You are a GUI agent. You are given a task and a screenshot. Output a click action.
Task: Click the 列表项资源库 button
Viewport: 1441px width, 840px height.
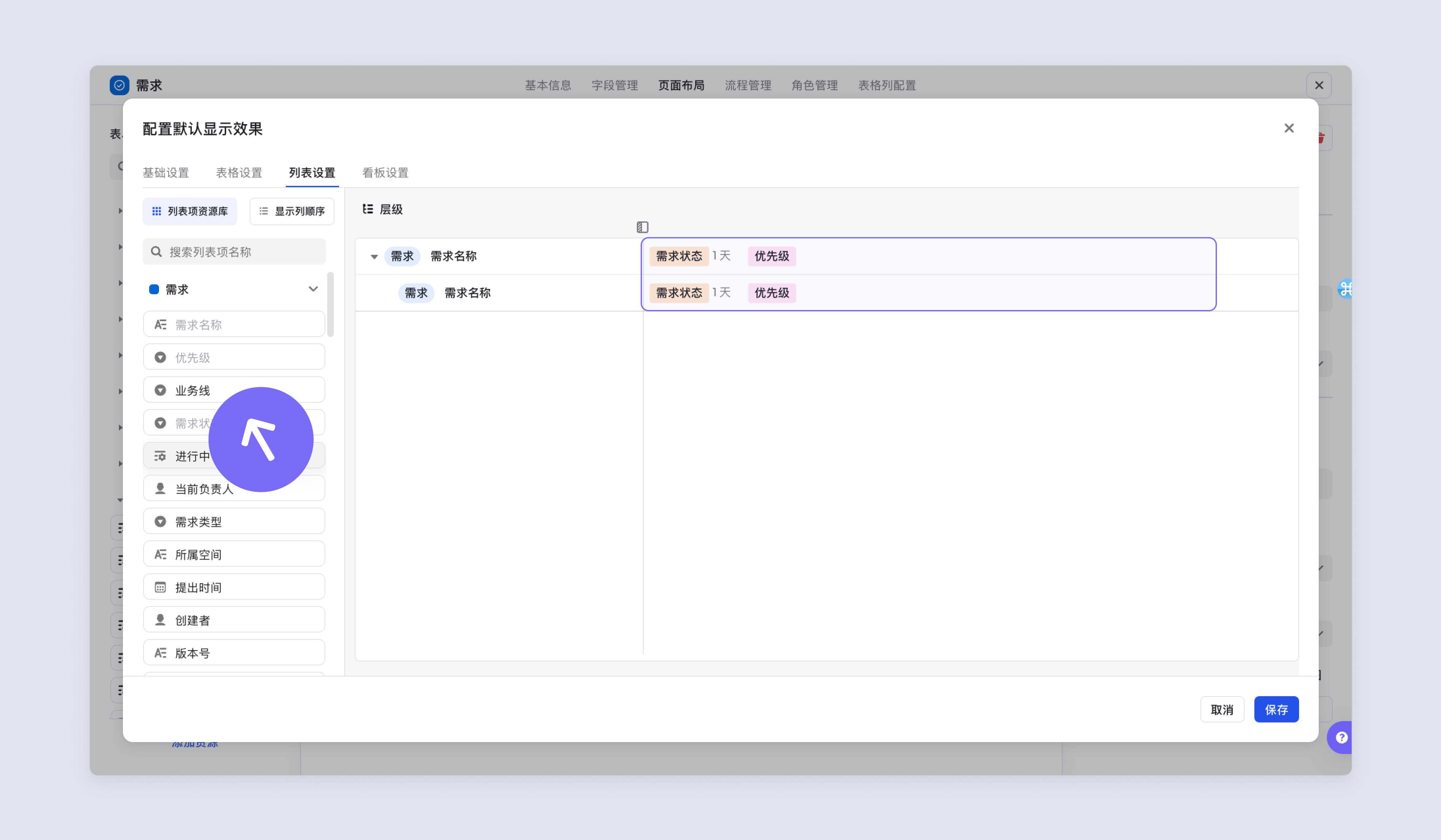(190, 211)
